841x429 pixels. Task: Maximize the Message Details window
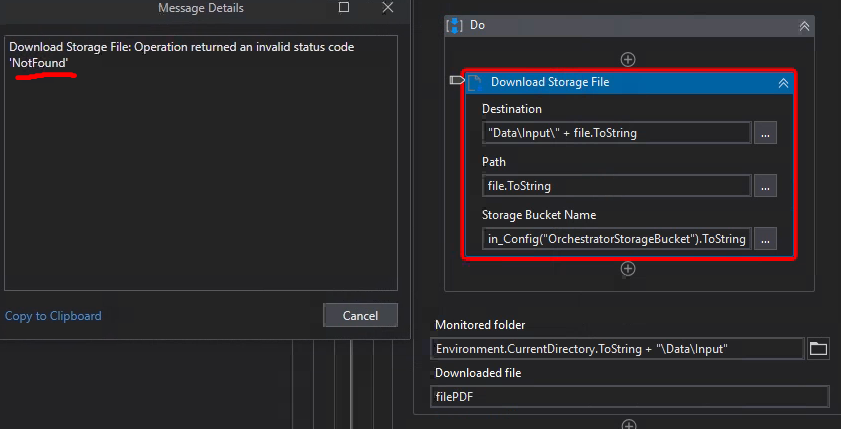pos(344,8)
